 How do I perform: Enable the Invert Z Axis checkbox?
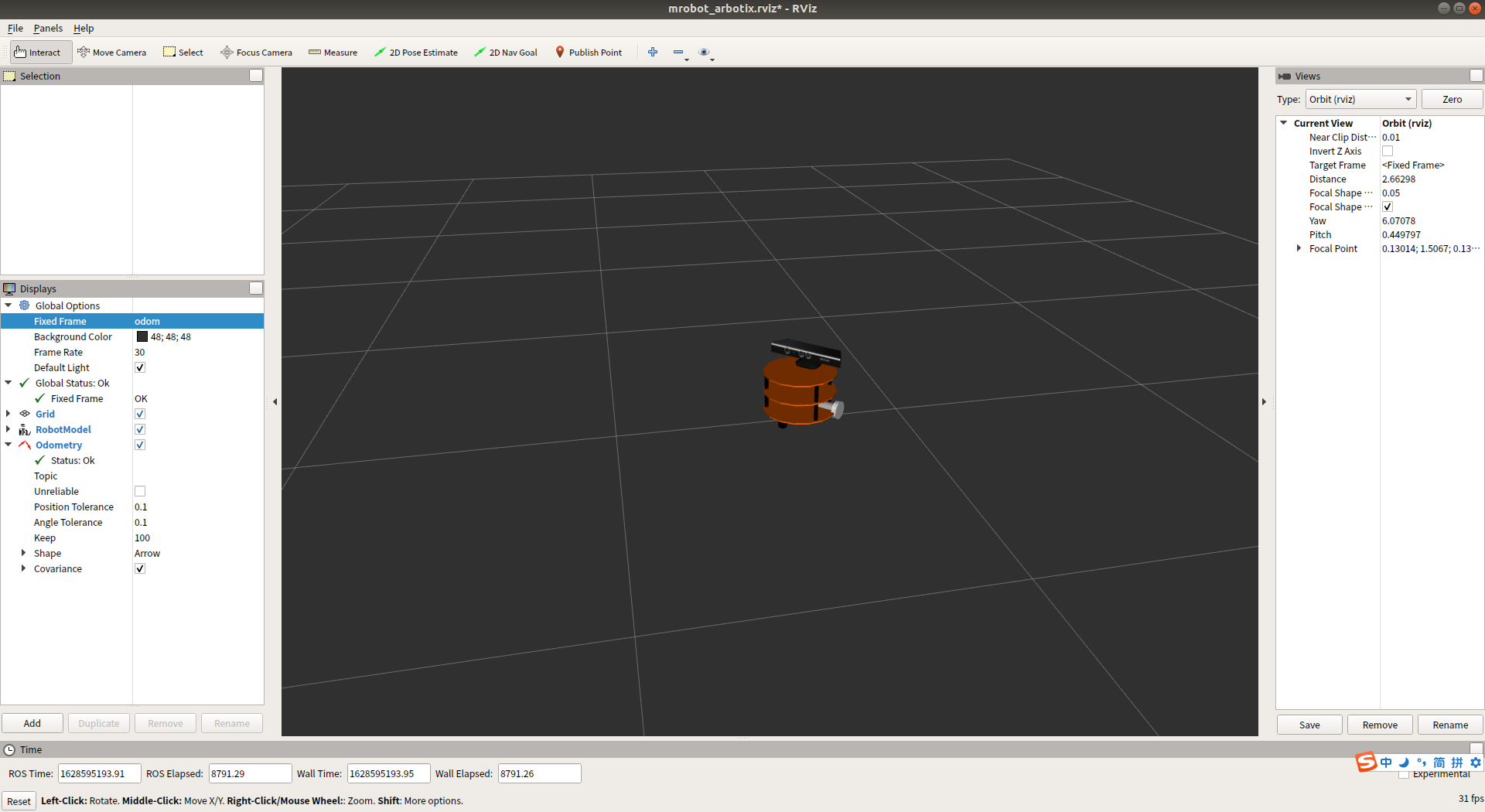pyautogui.click(x=1388, y=151)
